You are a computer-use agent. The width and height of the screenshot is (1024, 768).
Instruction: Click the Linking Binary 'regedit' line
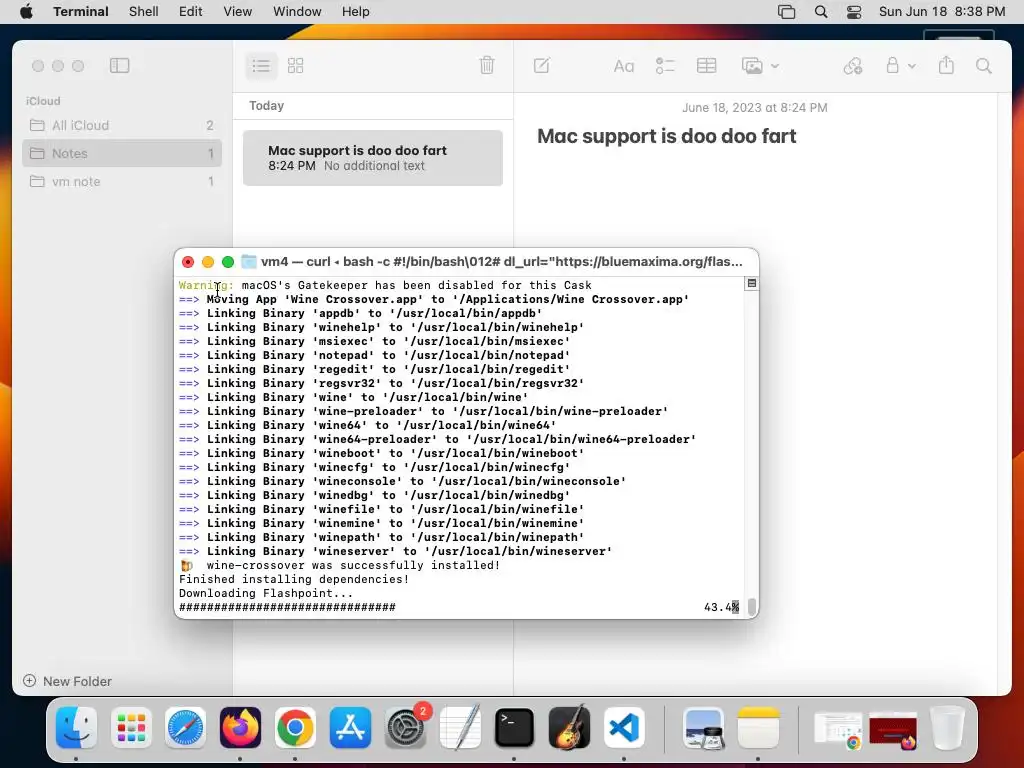pyautogui.click(x=375, y=369)
